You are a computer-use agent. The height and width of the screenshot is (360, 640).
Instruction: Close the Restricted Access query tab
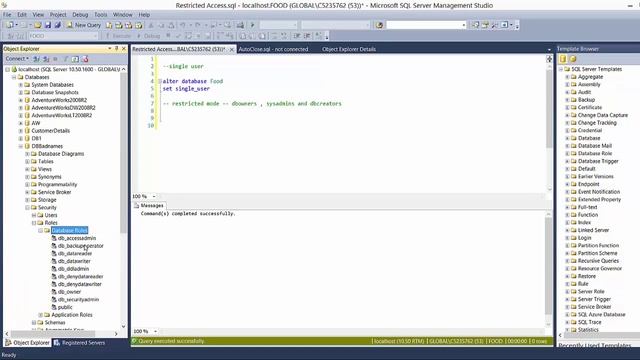pyautogui.click(x=231, y=49)
